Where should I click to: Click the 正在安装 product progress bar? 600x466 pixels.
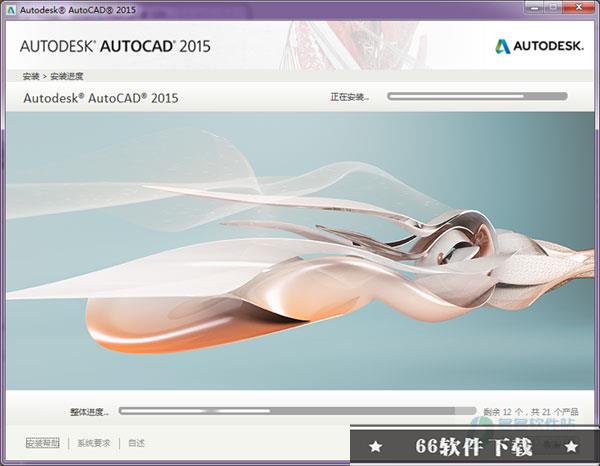pos(477,96)
